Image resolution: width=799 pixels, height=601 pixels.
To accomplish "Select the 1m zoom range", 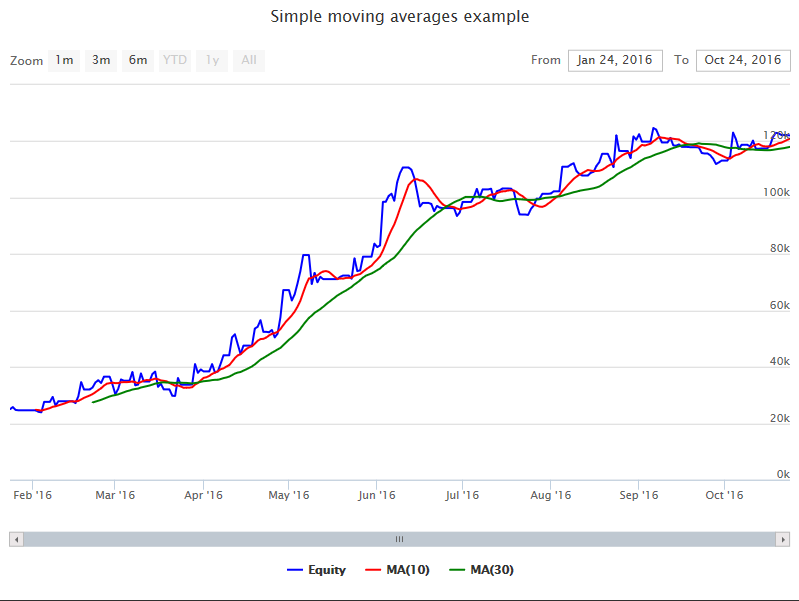I will [x=64, y=61].
